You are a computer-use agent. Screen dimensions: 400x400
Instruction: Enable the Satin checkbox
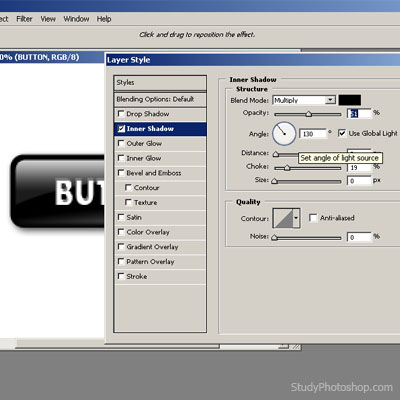click(x=121, y=217)
